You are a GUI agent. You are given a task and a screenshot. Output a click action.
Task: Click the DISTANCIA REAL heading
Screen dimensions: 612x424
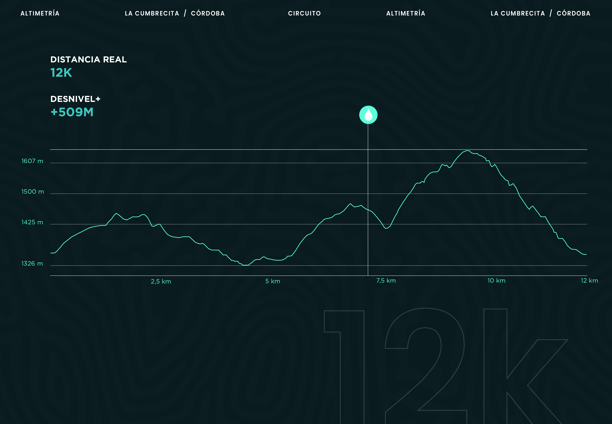point(89,59)
